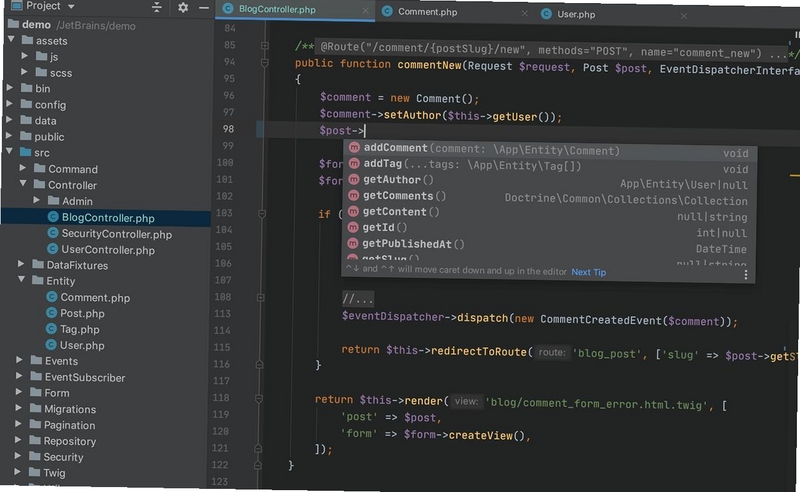The width and height of the screenshot is (800, 492).
Task: Choose getId() completion suggestion
Action: click(549, 230)
